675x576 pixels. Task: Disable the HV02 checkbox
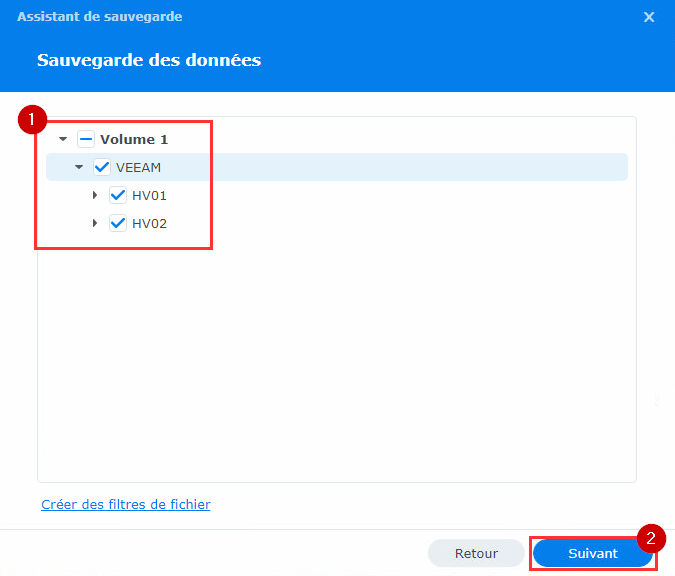118,224
